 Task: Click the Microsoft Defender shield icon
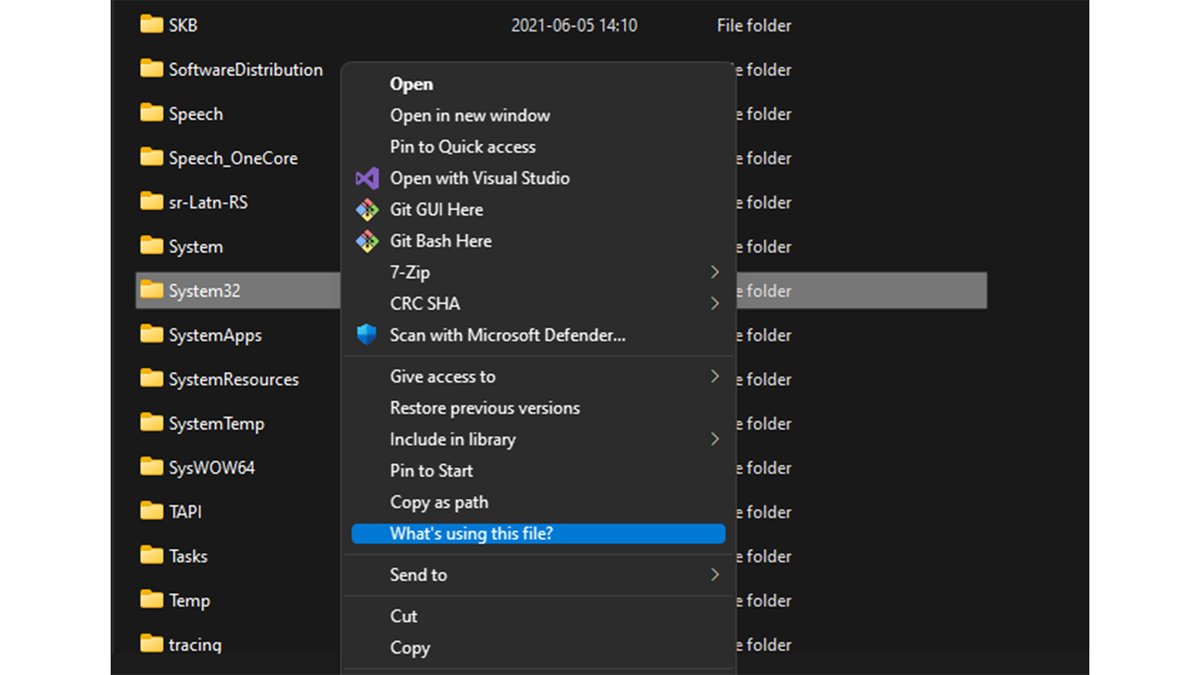[x=366, y=334]
